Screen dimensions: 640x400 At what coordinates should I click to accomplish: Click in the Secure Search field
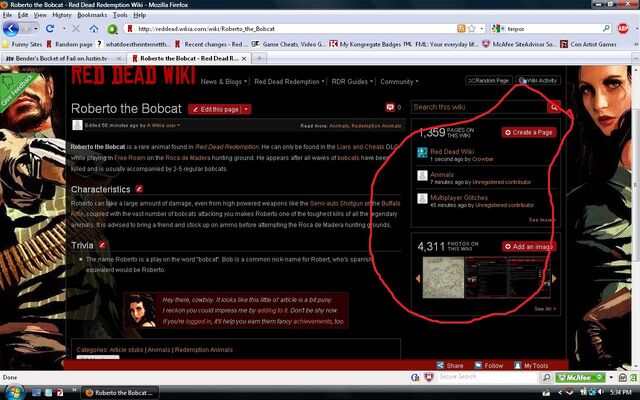point(487,377)
